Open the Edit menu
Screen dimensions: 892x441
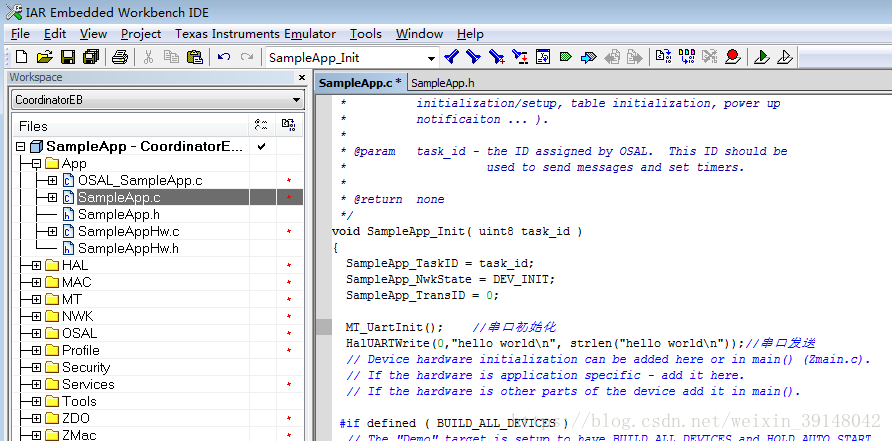pos(55,34)
